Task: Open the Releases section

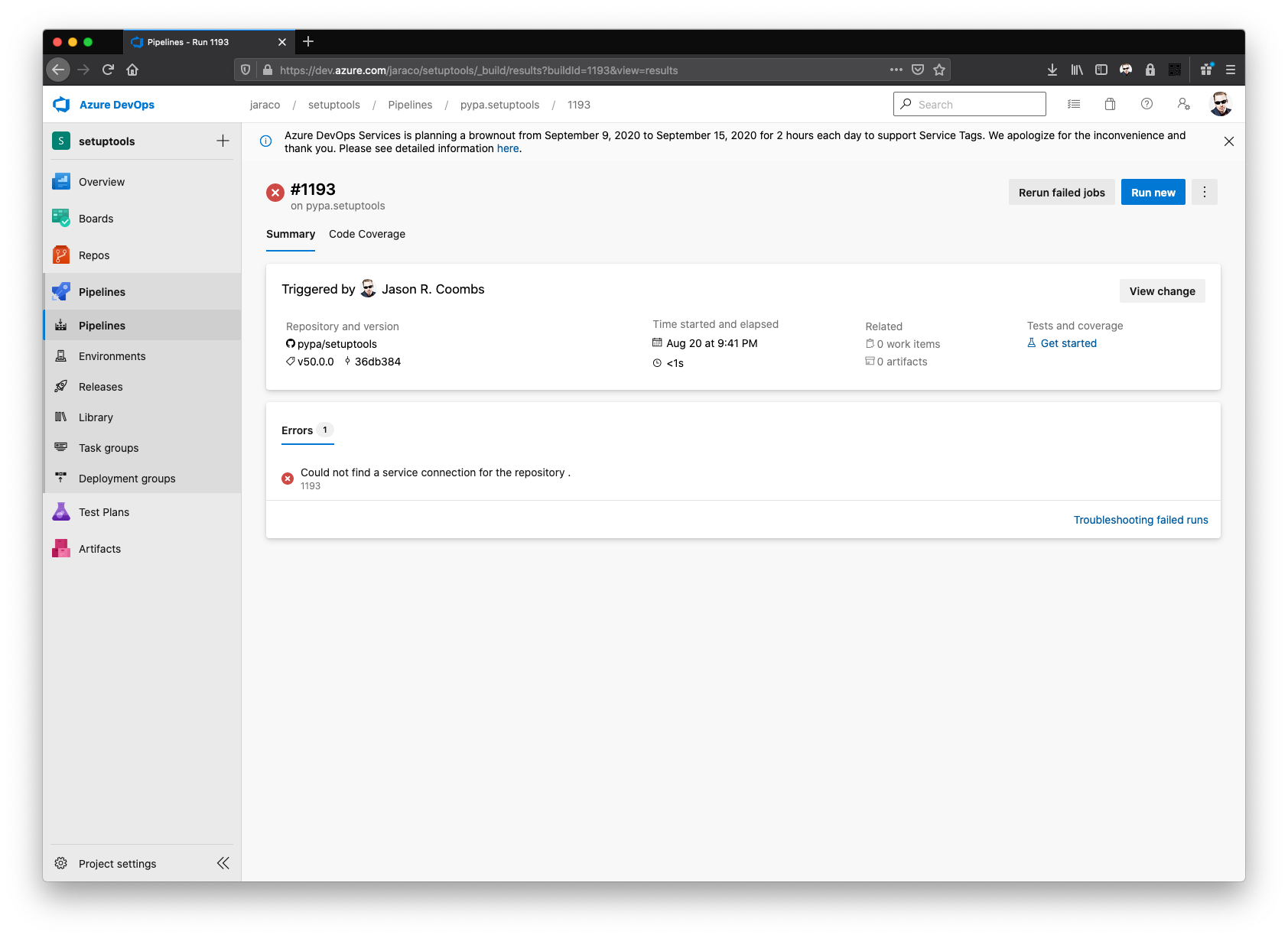Action: tap(100, 386)
